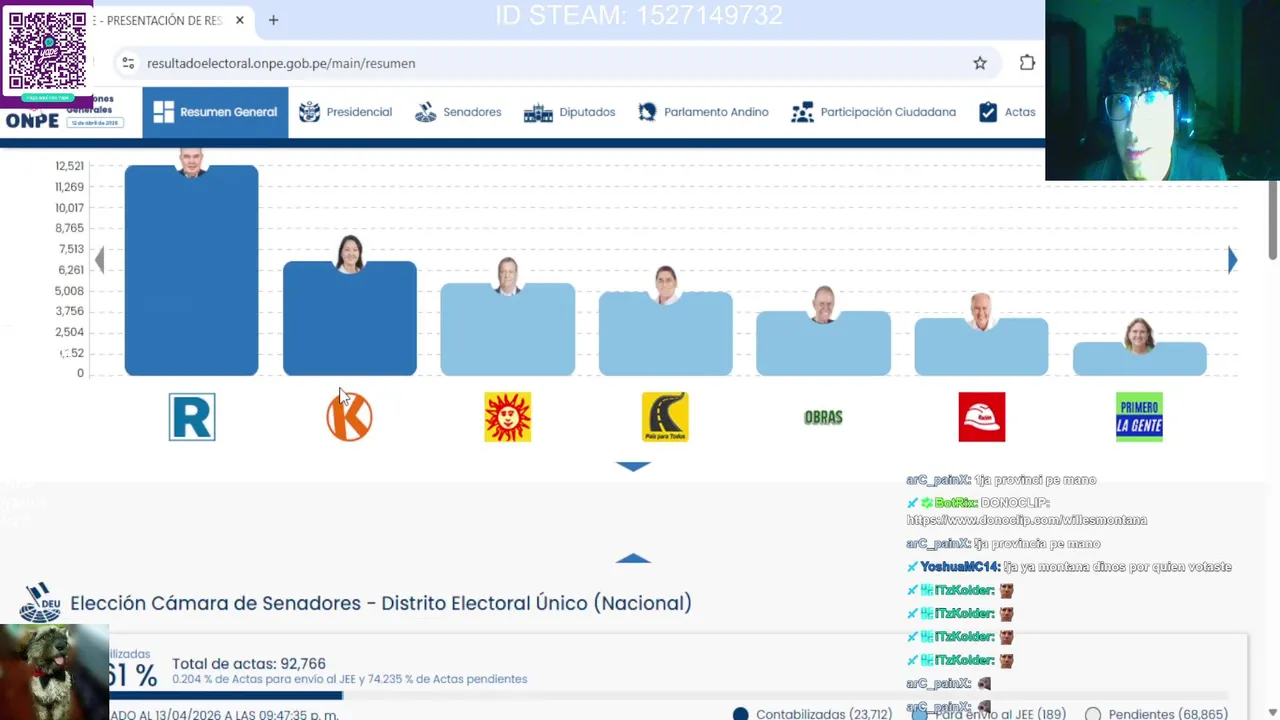
Task: Click the BotRix chat username
Action: click(x=954, y=503)
